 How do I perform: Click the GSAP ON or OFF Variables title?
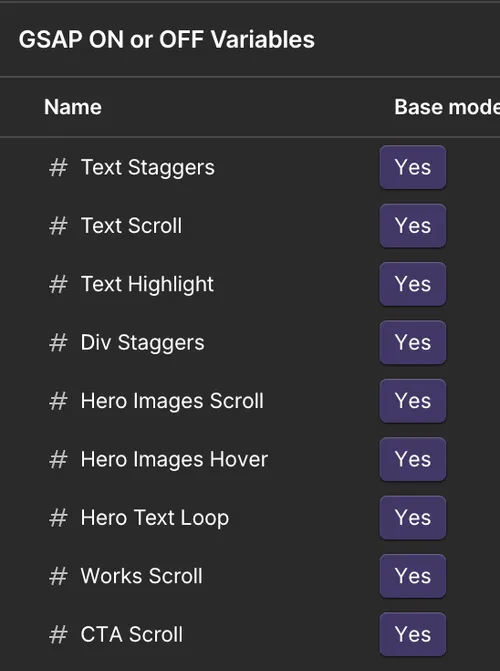(167, 40)
